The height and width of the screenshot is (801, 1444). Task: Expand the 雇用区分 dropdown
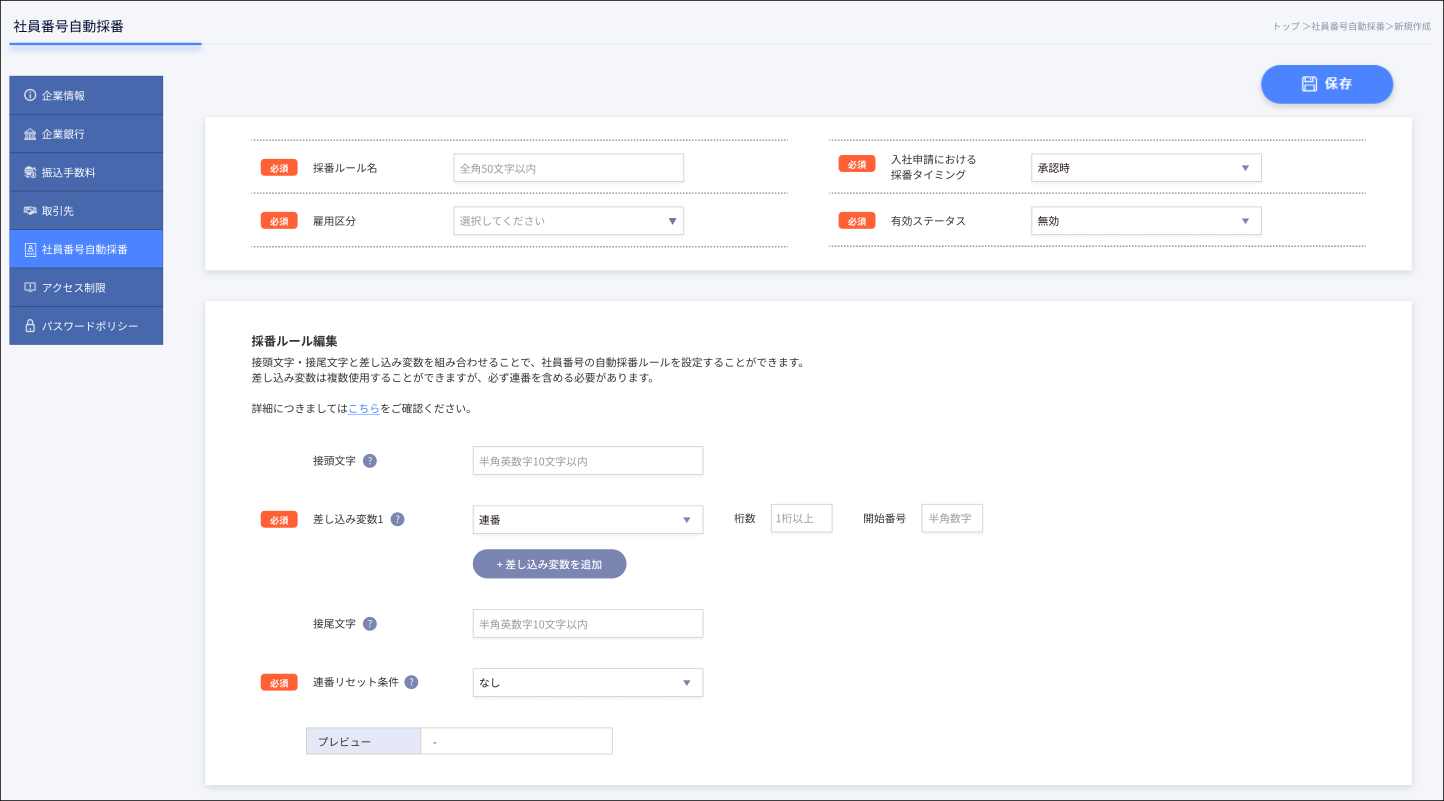click(x=568, y=221)
